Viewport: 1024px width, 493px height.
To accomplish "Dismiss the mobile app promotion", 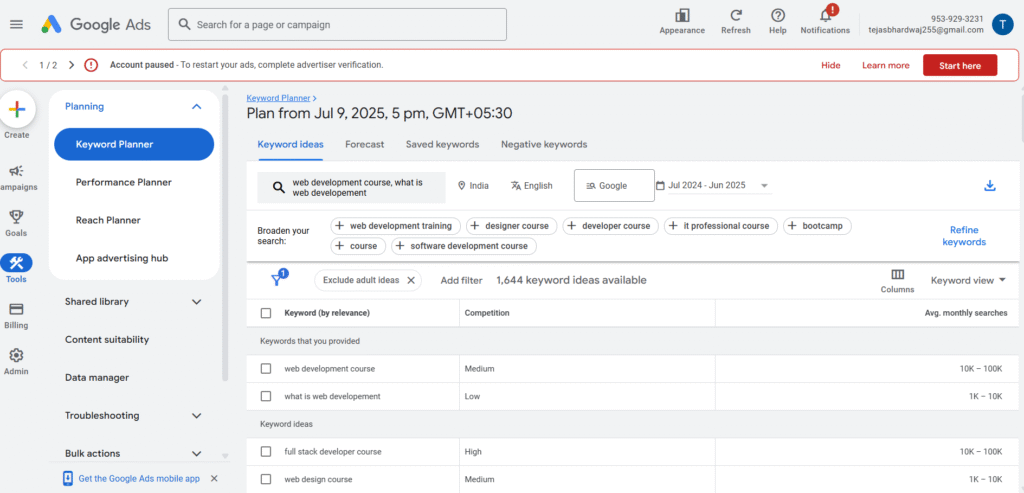I will pyautogui.click(x=214, y=479).
